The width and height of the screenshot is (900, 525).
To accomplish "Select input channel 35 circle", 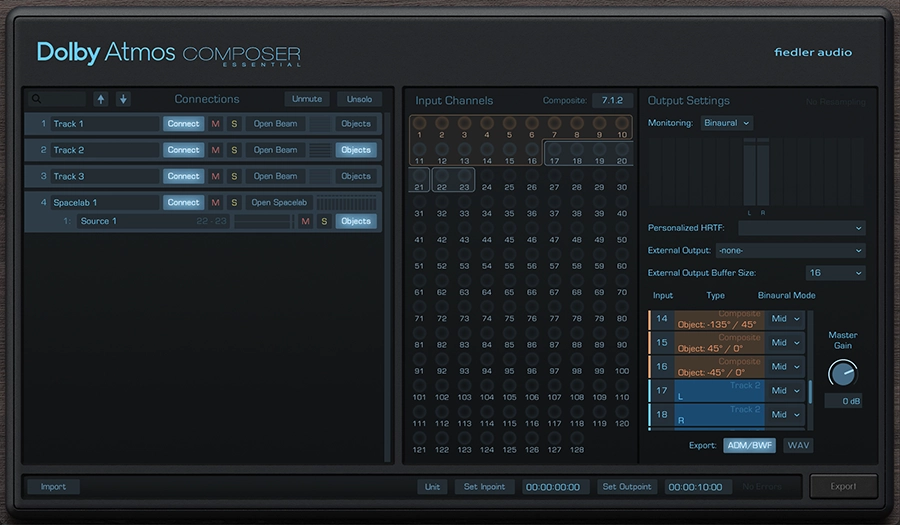I will click(509, 202).
